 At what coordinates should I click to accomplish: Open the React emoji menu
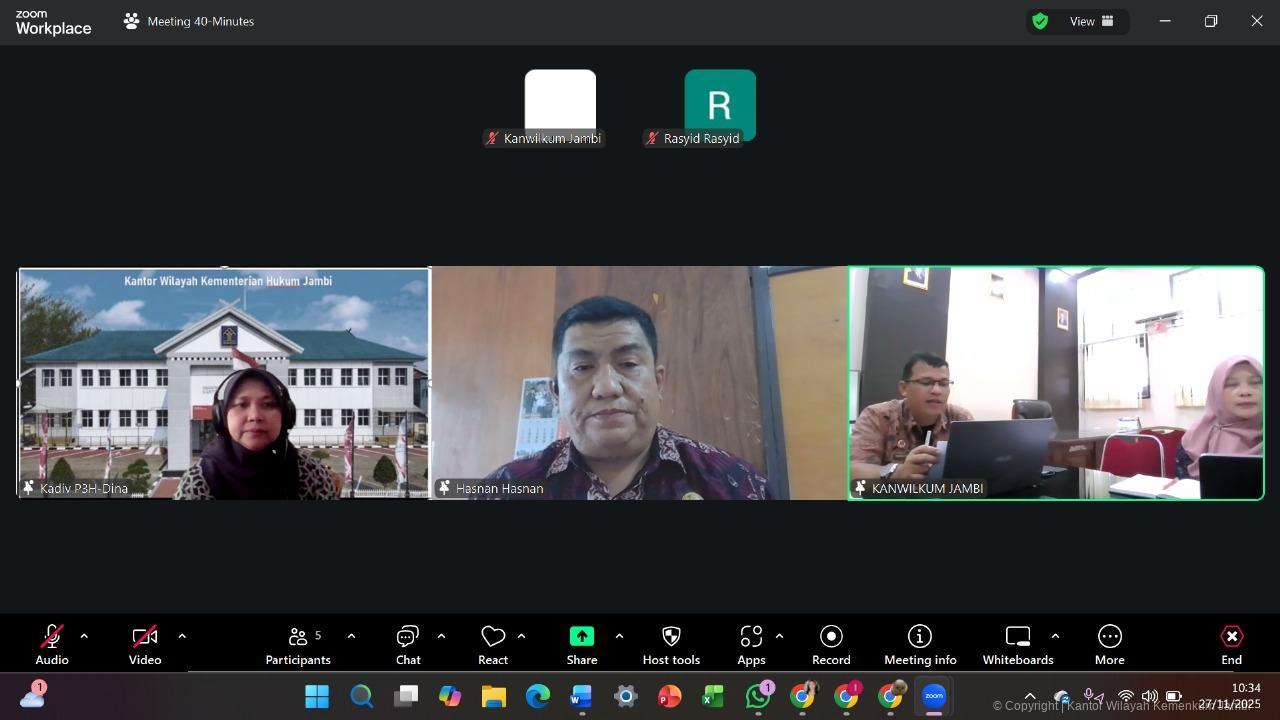493,645
